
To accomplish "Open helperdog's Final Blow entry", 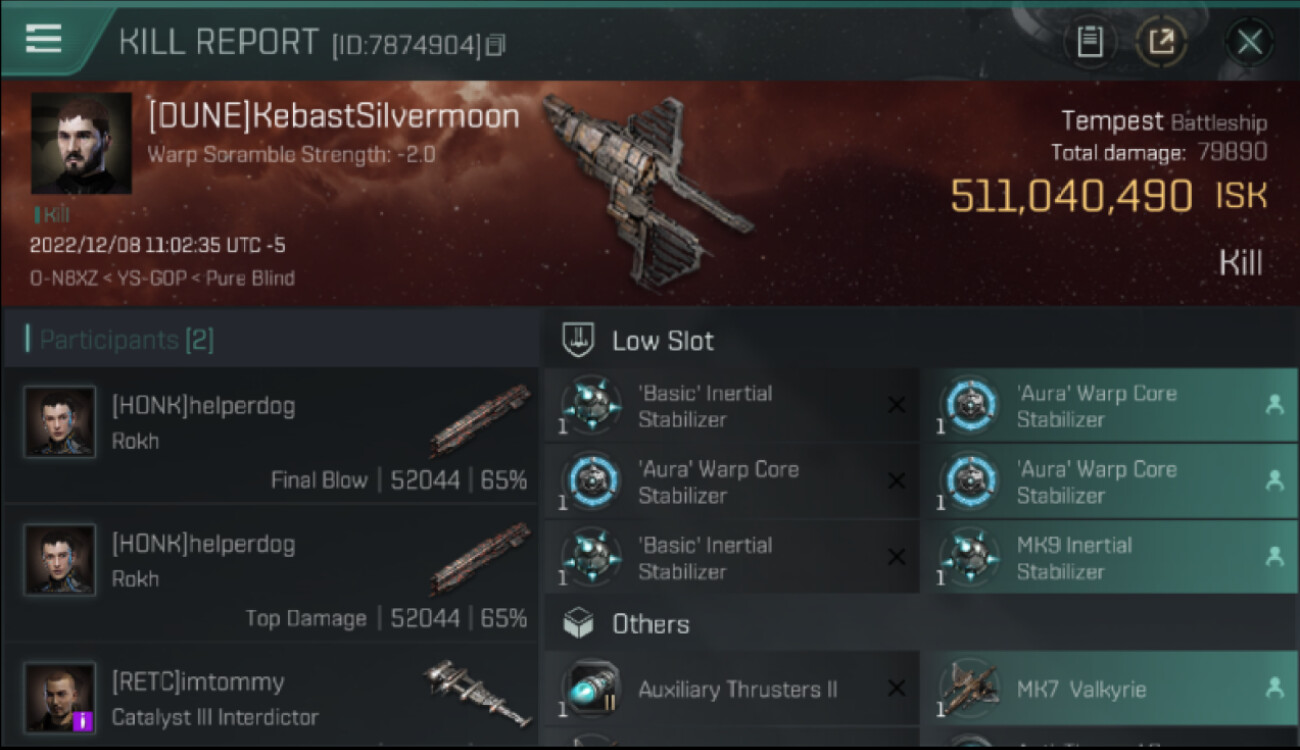I will 271,435.
